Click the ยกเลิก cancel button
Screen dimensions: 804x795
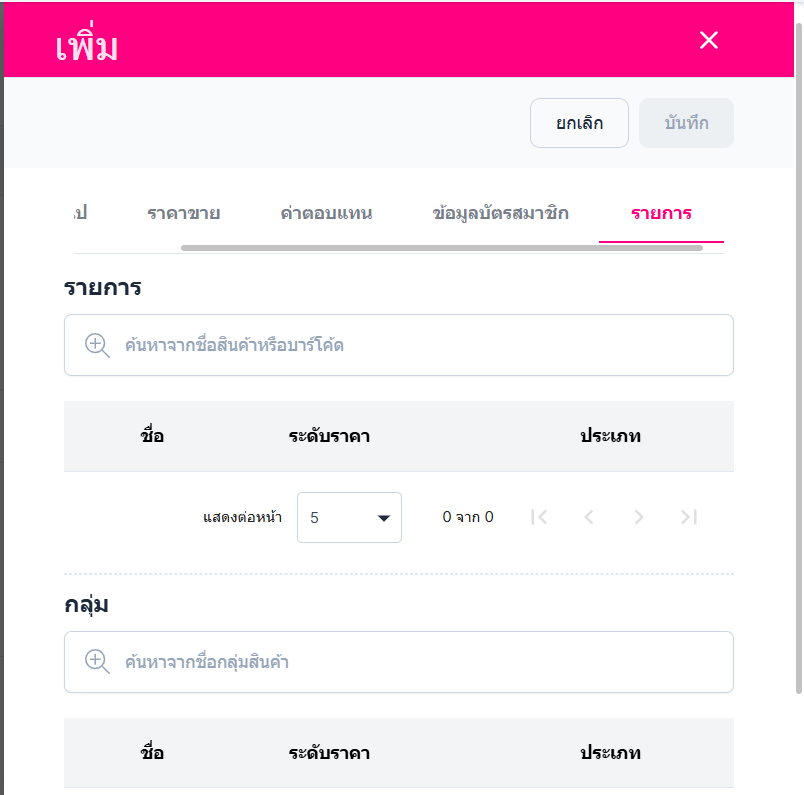[x=579, y=123]
